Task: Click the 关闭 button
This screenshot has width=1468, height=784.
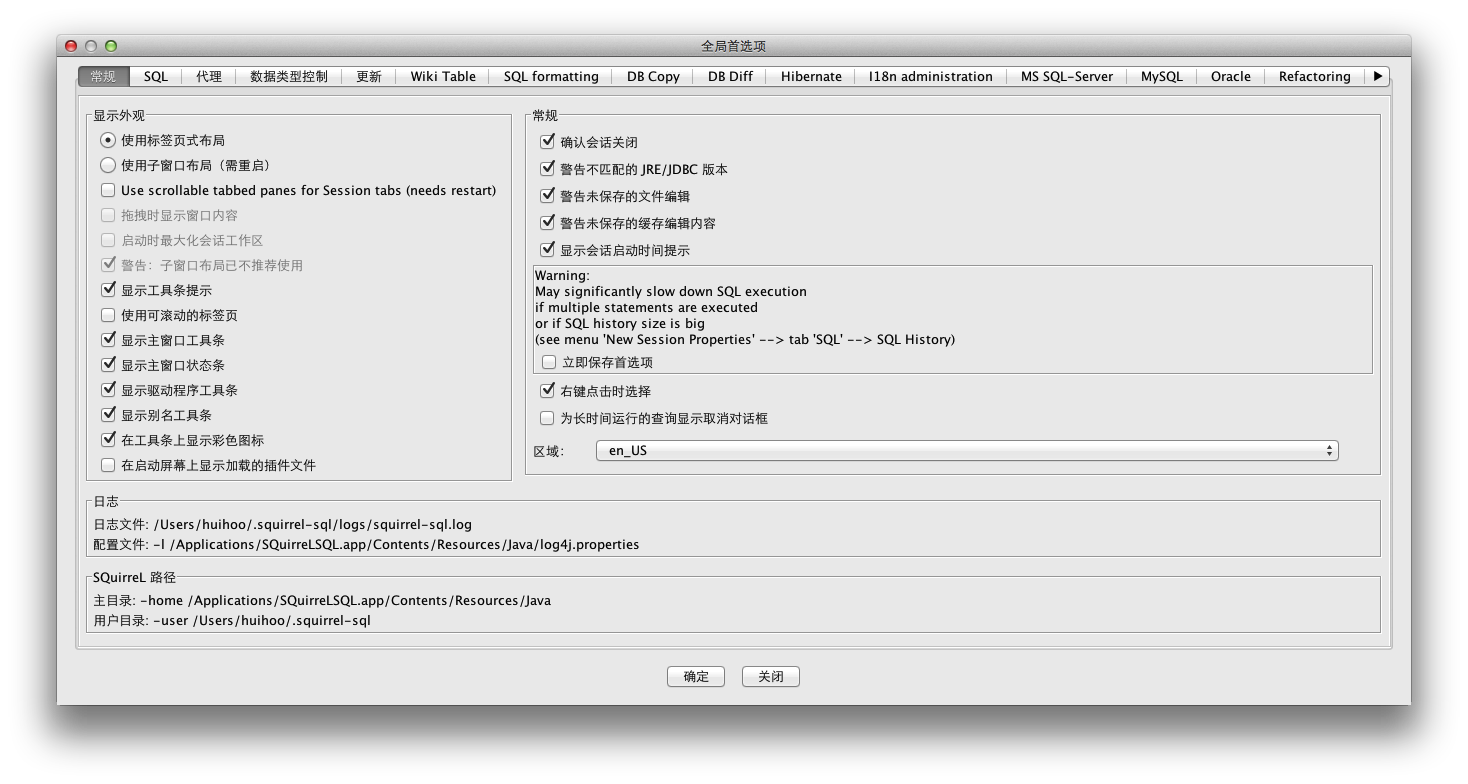Action: [x=770, y=677]
